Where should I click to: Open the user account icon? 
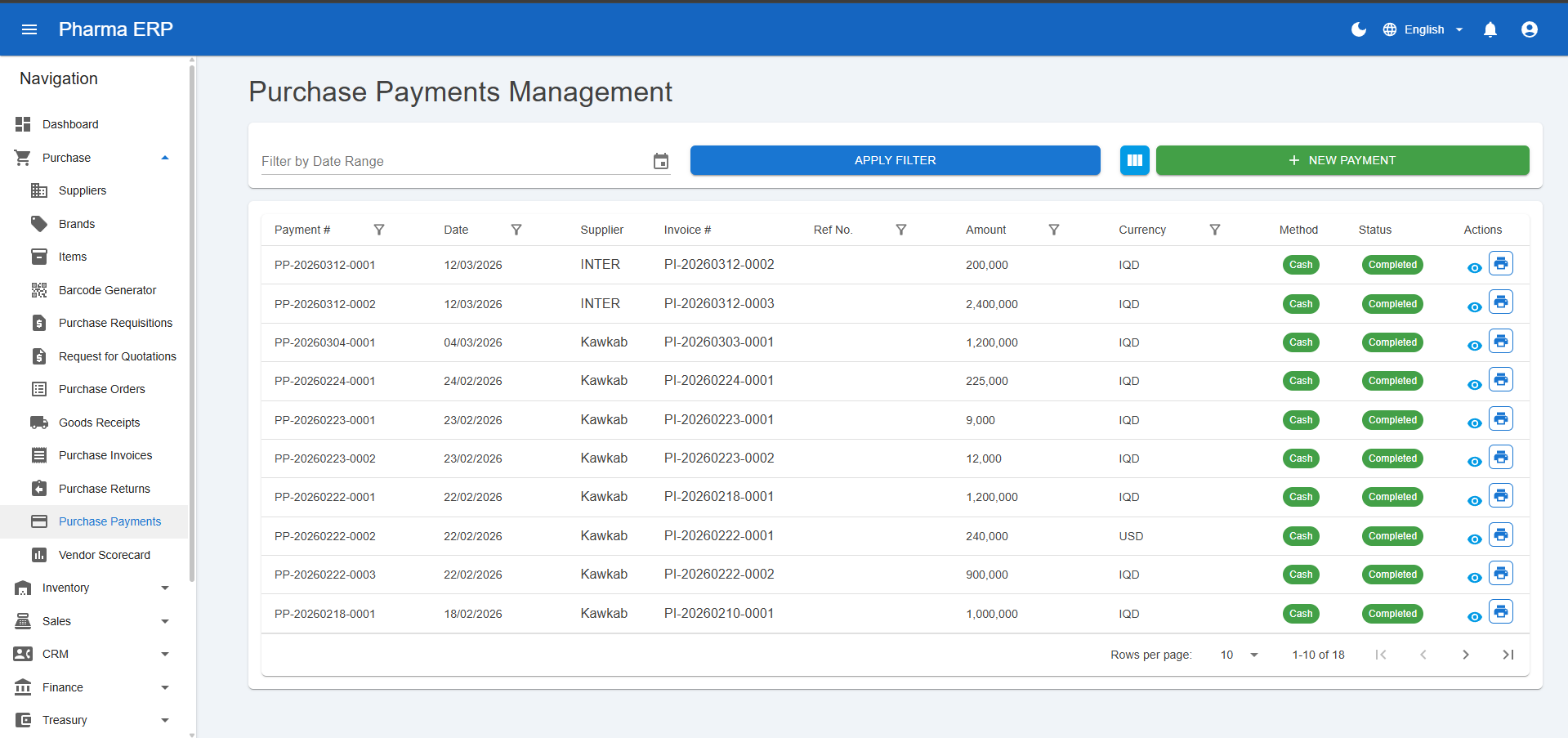click(1529, 29)
